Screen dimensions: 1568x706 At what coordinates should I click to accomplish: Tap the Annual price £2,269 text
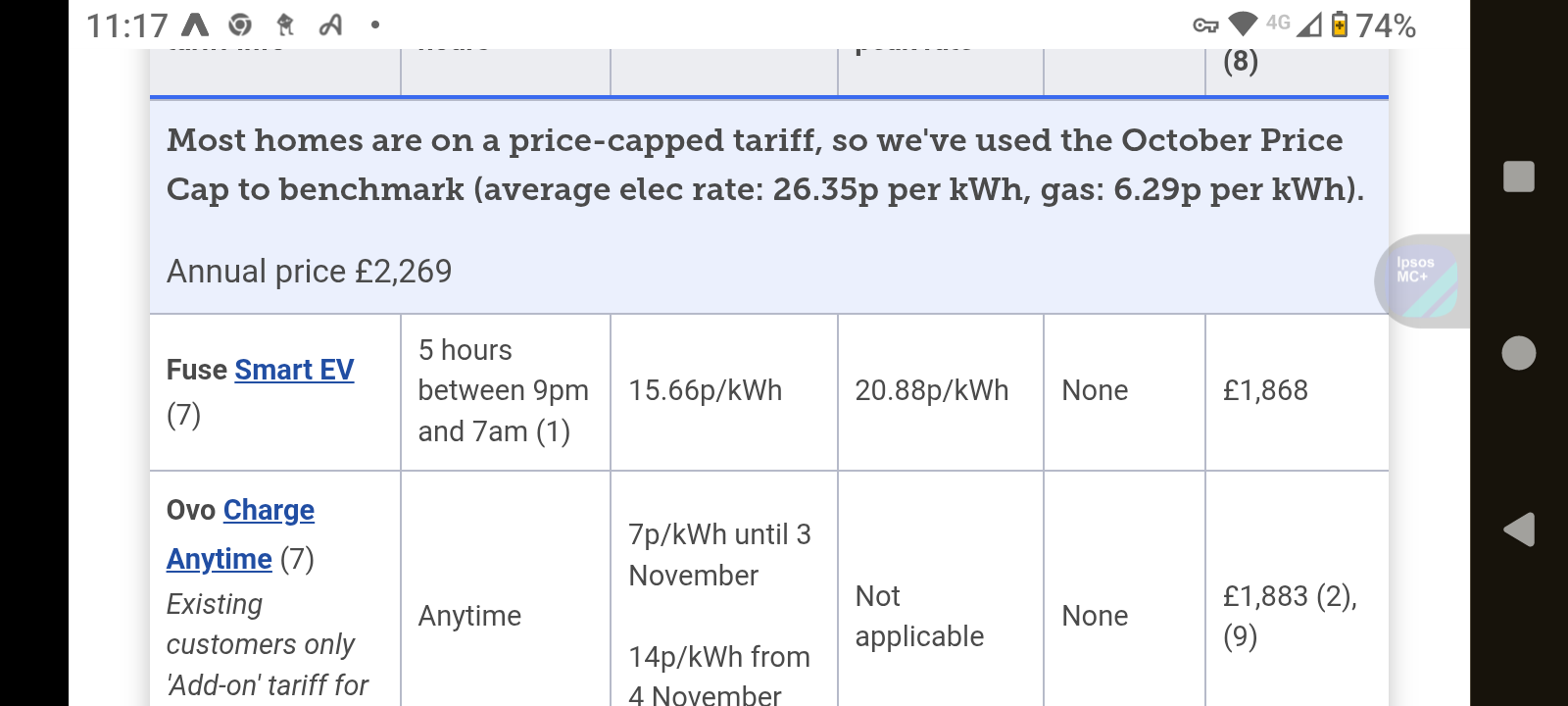(309, 272)
